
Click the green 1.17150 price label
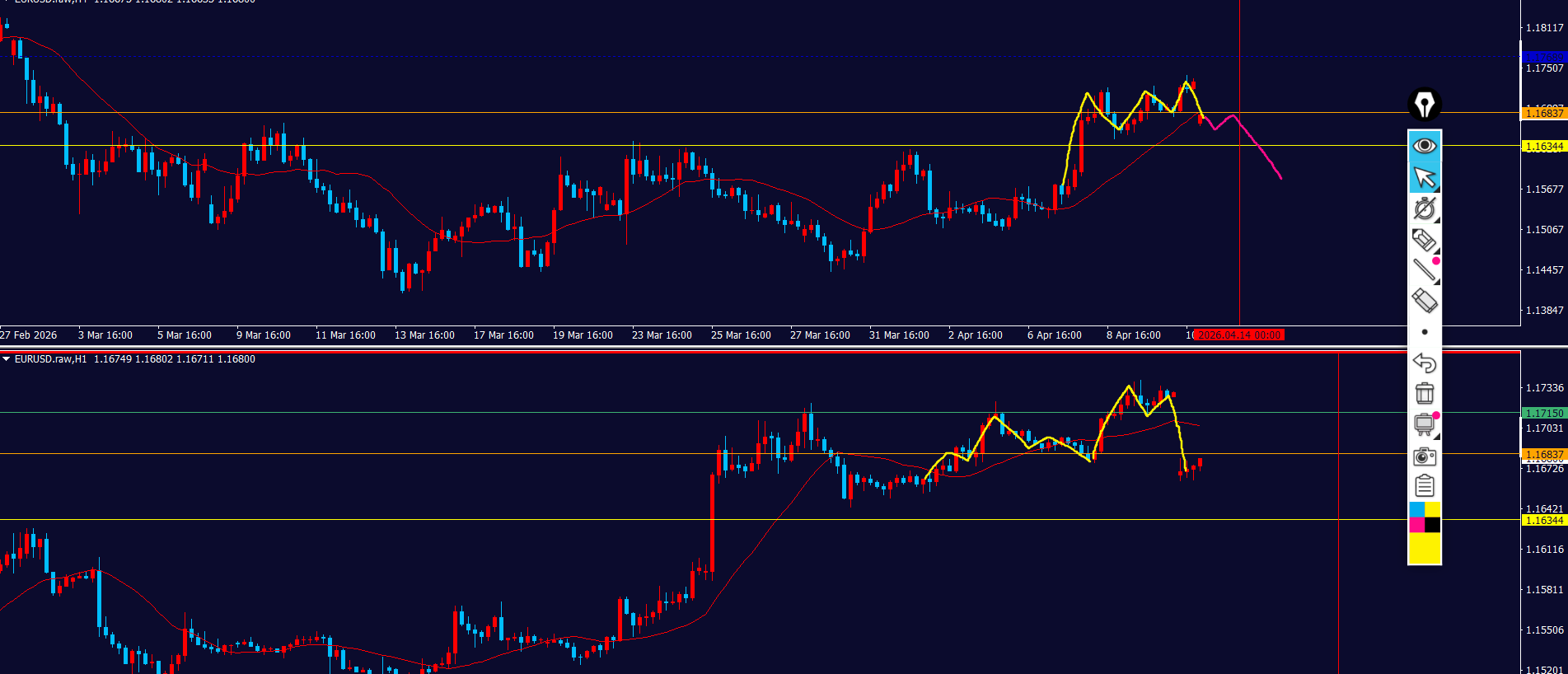point(1543,413)
